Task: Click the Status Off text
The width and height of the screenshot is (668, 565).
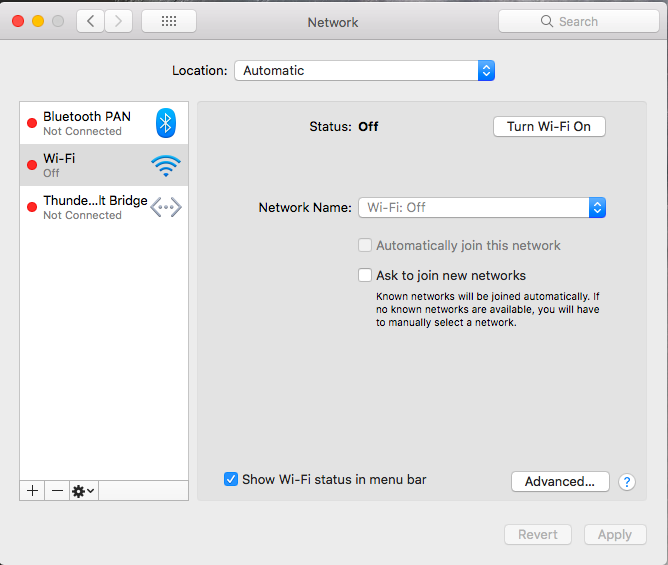Action: (343, 127)
